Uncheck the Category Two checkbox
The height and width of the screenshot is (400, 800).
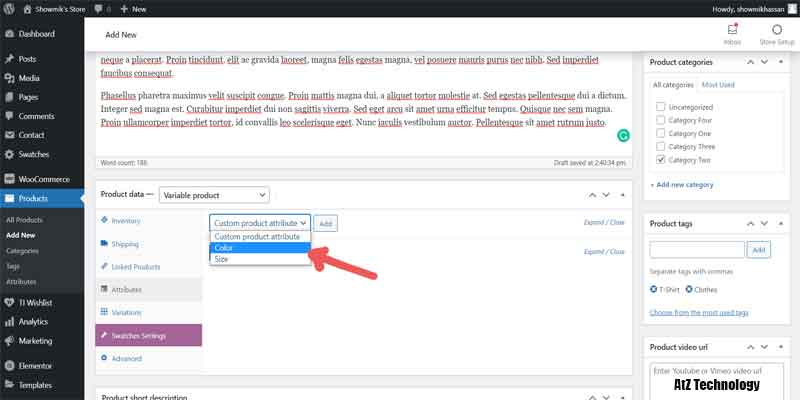click(x=659, y=159)
